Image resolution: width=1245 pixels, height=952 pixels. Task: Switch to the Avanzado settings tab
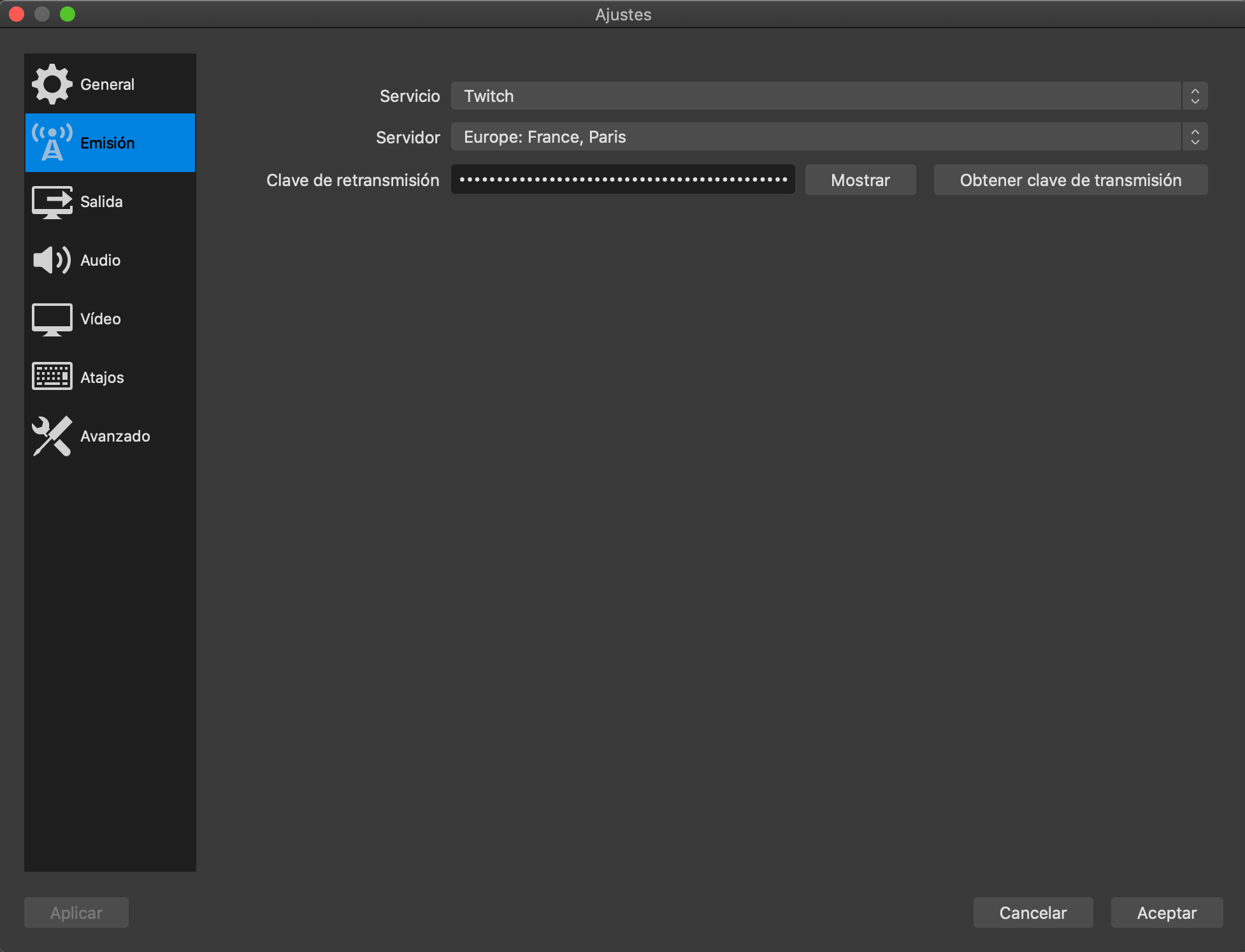[x=115, y=436]
